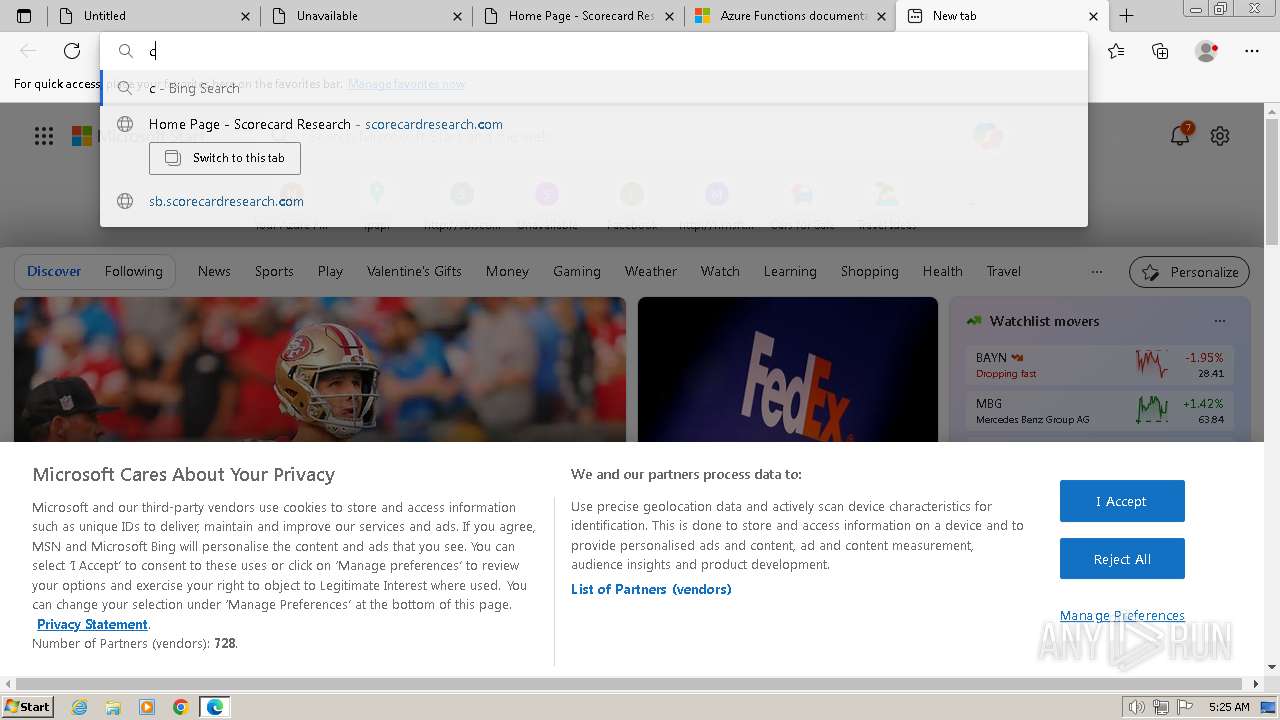Image resolution: width=1280 pixels, height=720 pixels.
Task: Open the Watch category
Action: 720,271
